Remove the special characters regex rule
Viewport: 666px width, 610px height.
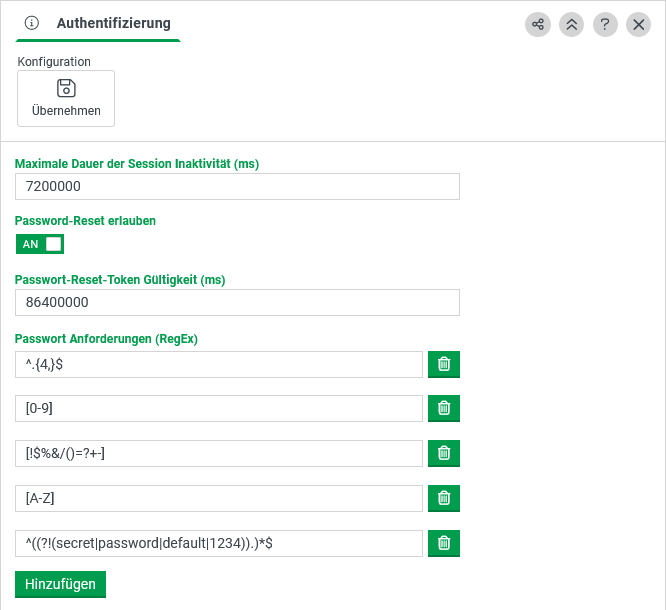pos(444,453)
